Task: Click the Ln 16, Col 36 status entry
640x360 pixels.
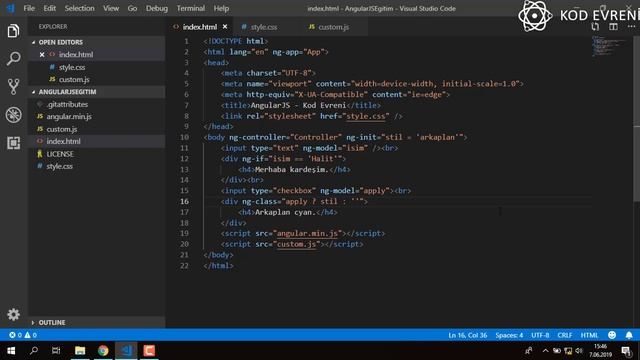Action: [x=467, y=335]
